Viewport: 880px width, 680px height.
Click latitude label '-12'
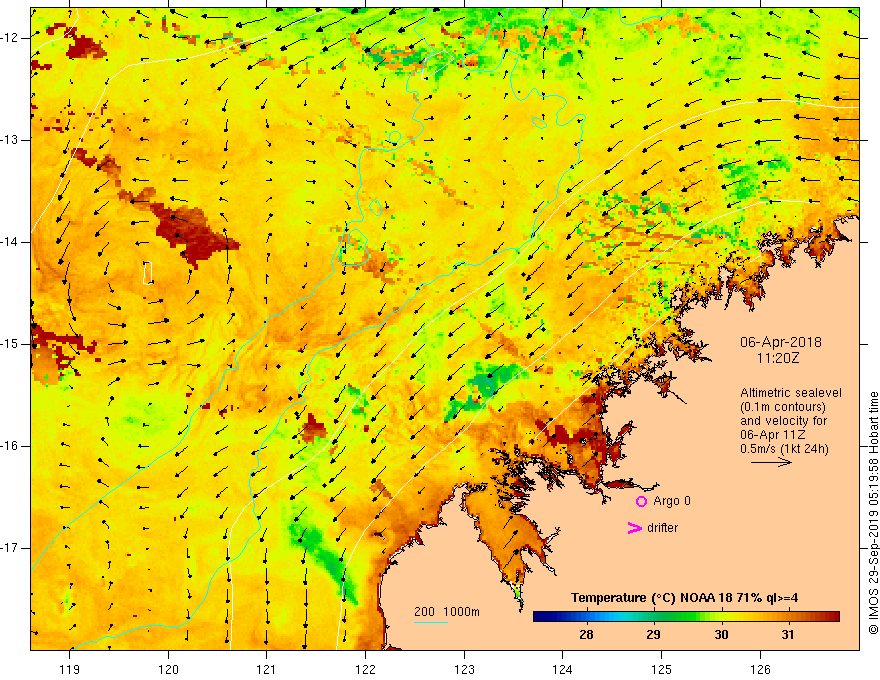[x=10, y=38]
